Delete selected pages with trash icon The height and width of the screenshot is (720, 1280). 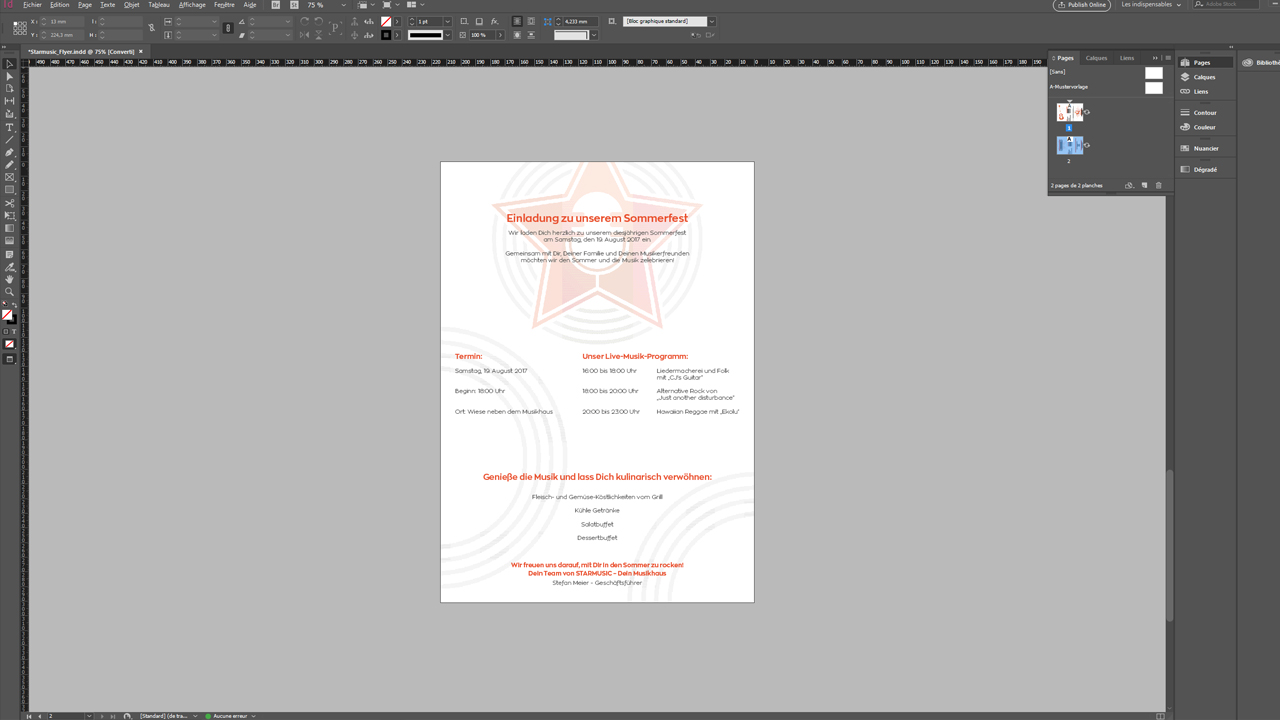[x=1159, y=185]
